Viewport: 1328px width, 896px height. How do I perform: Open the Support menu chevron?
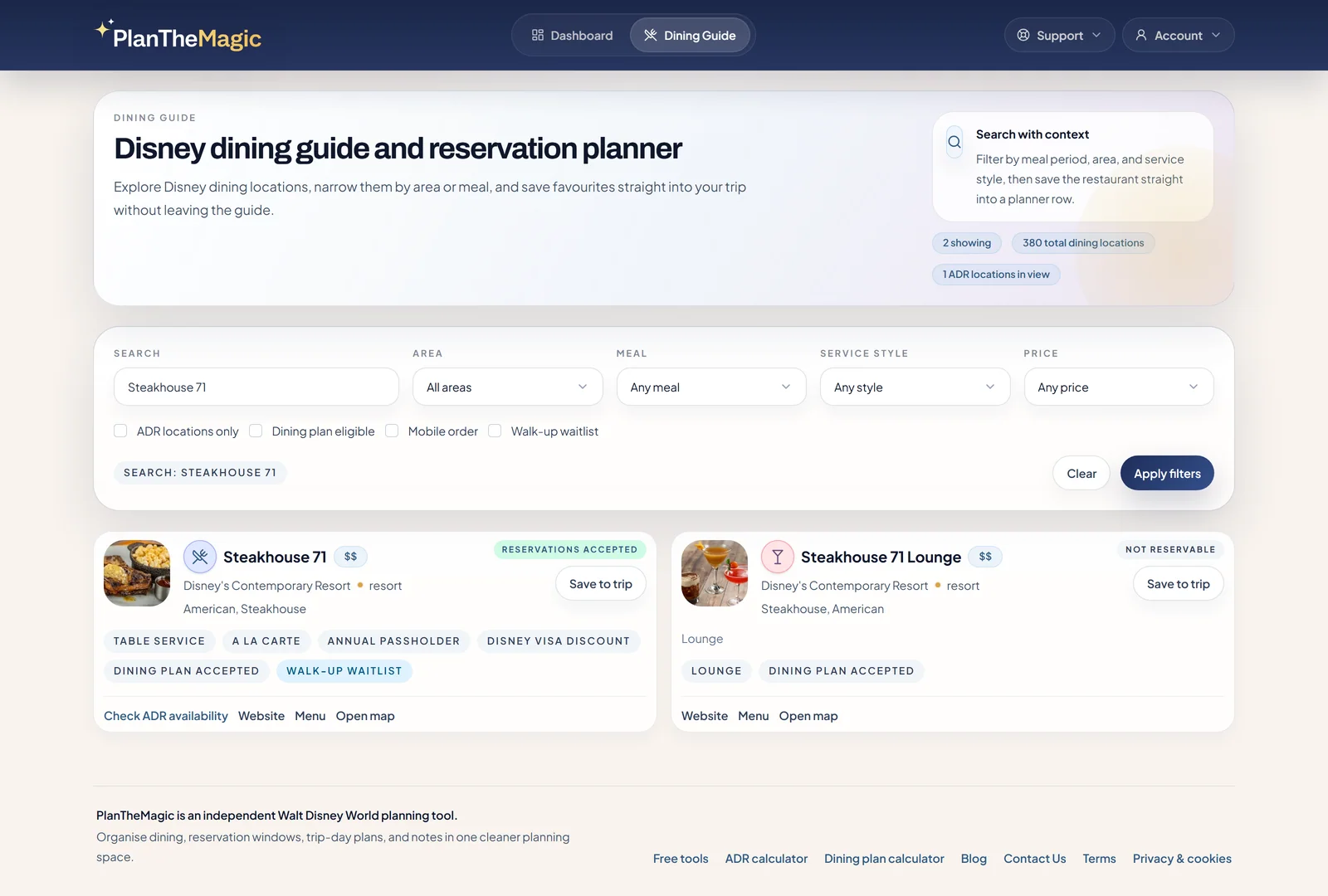pyautogui.click(x=1096, y=35)
